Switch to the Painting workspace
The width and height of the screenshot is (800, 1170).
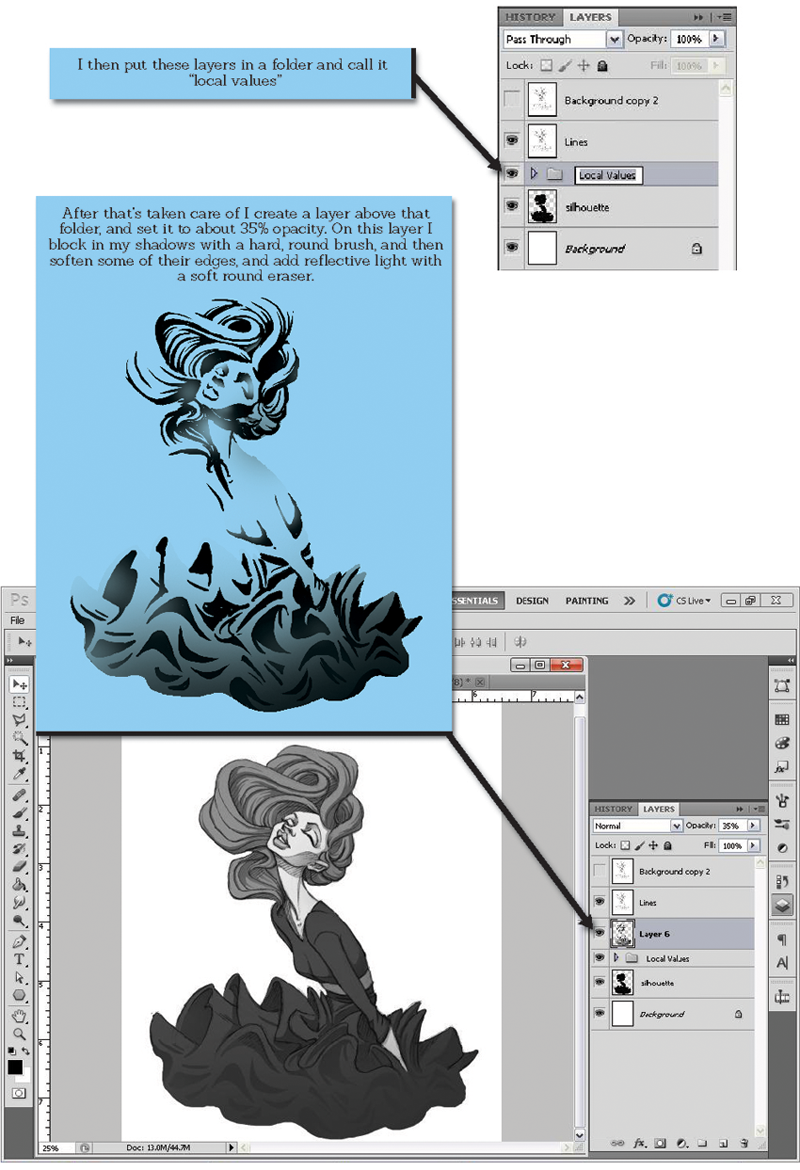click(586, 601)
